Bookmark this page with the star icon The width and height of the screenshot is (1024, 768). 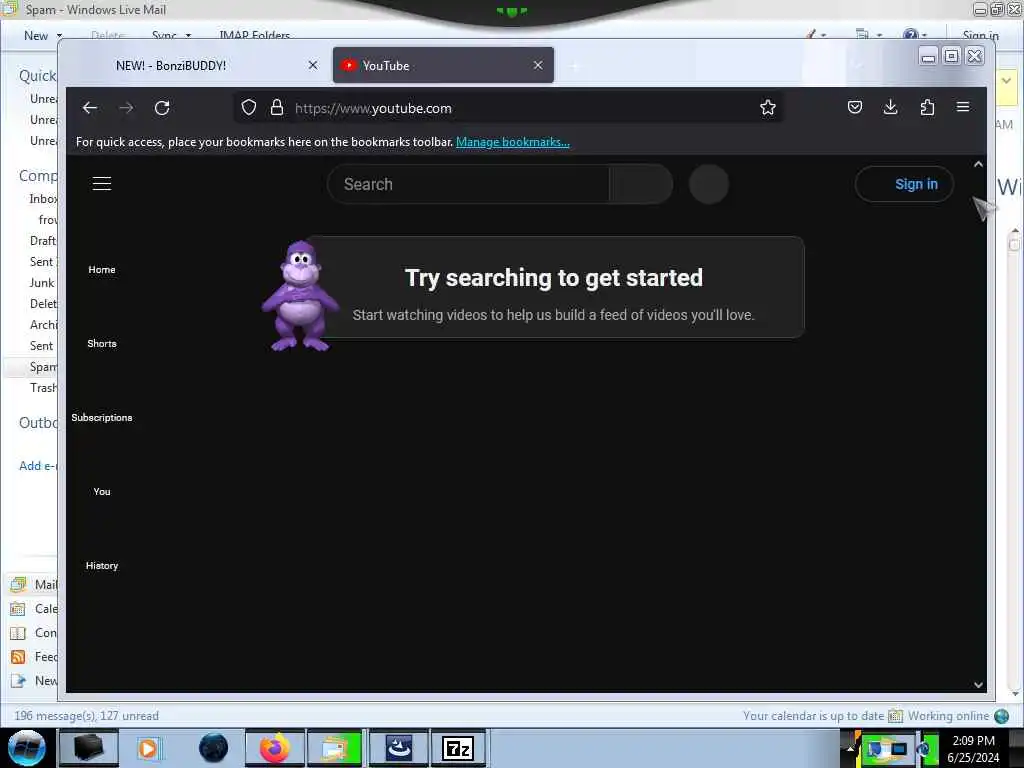(768, 108)
